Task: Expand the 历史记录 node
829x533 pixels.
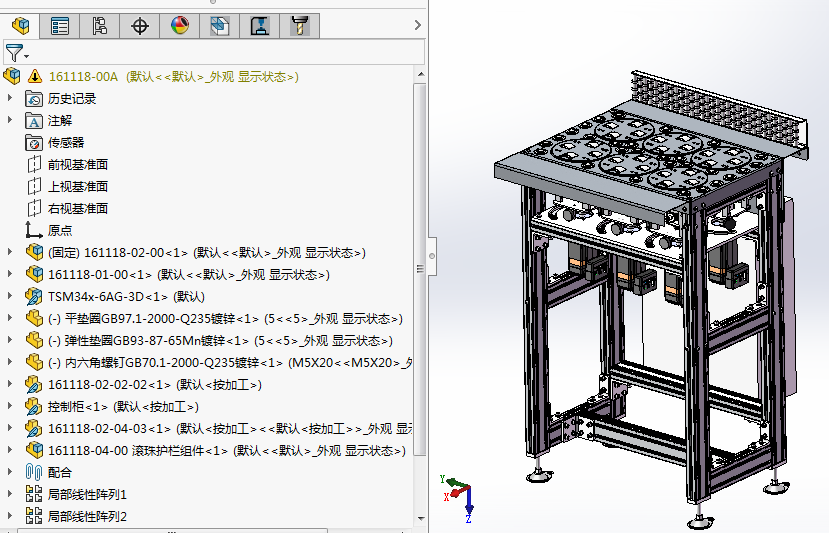Action: tap(10, 98)
